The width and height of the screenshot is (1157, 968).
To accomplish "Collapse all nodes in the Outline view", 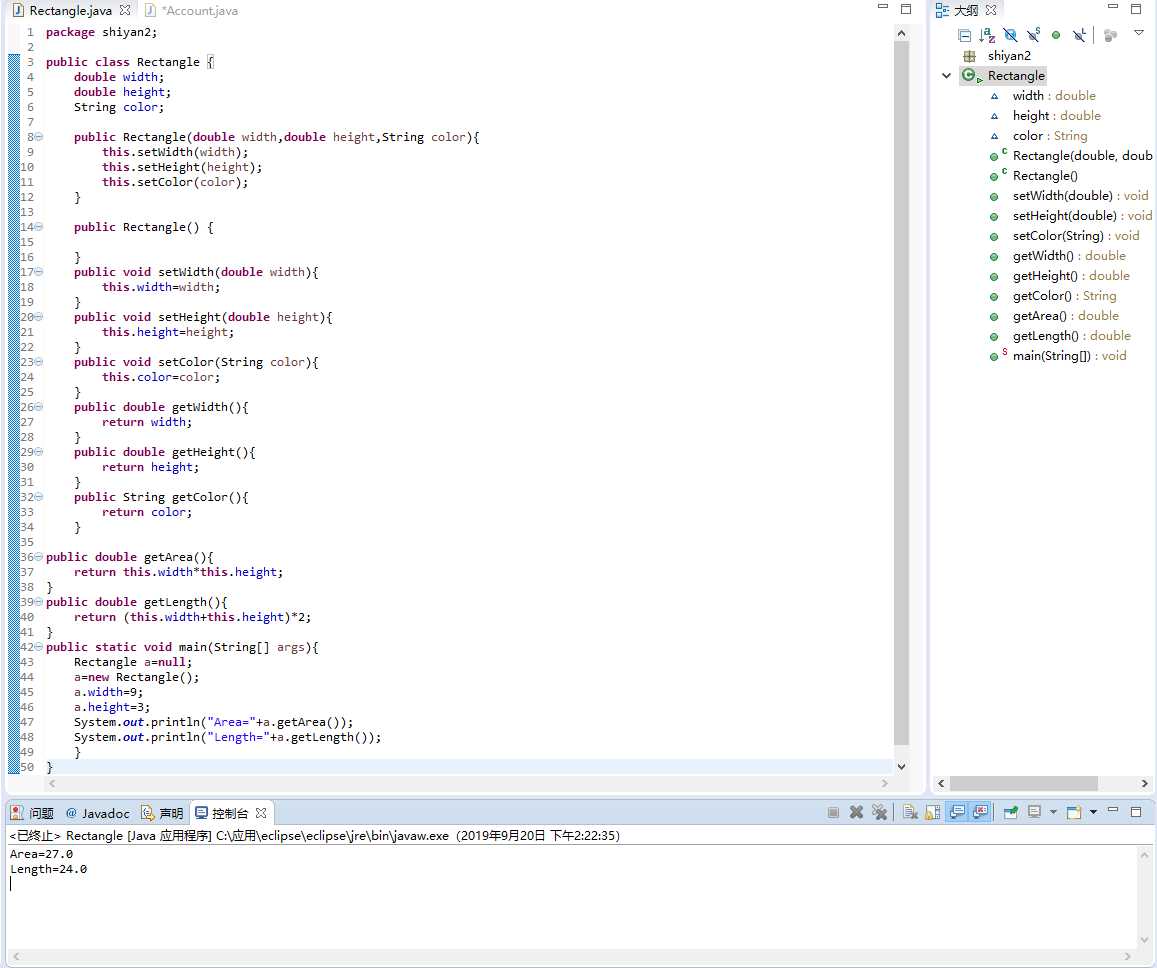I will tap(964, 35).
